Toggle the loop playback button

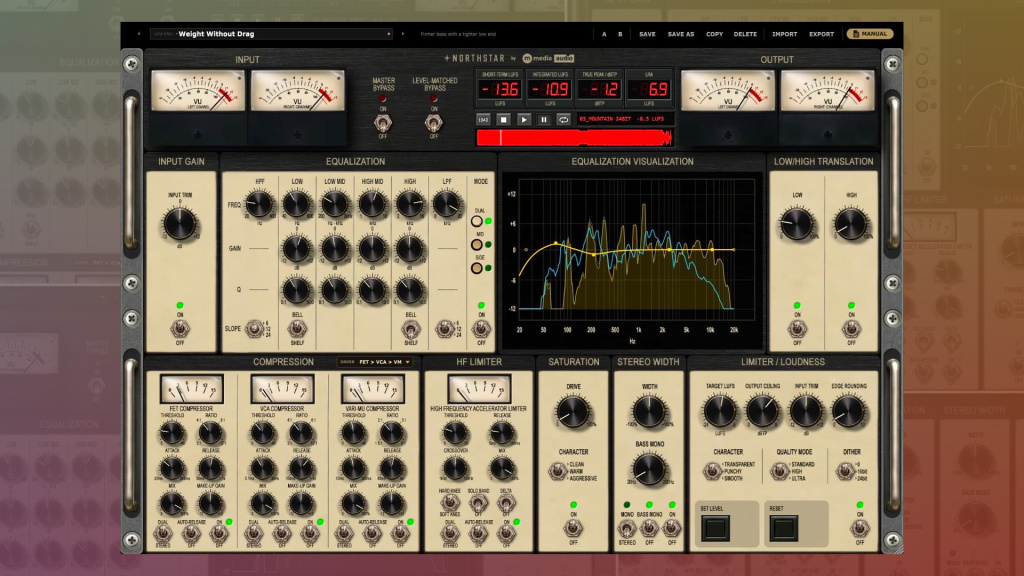tap(563, 120)
